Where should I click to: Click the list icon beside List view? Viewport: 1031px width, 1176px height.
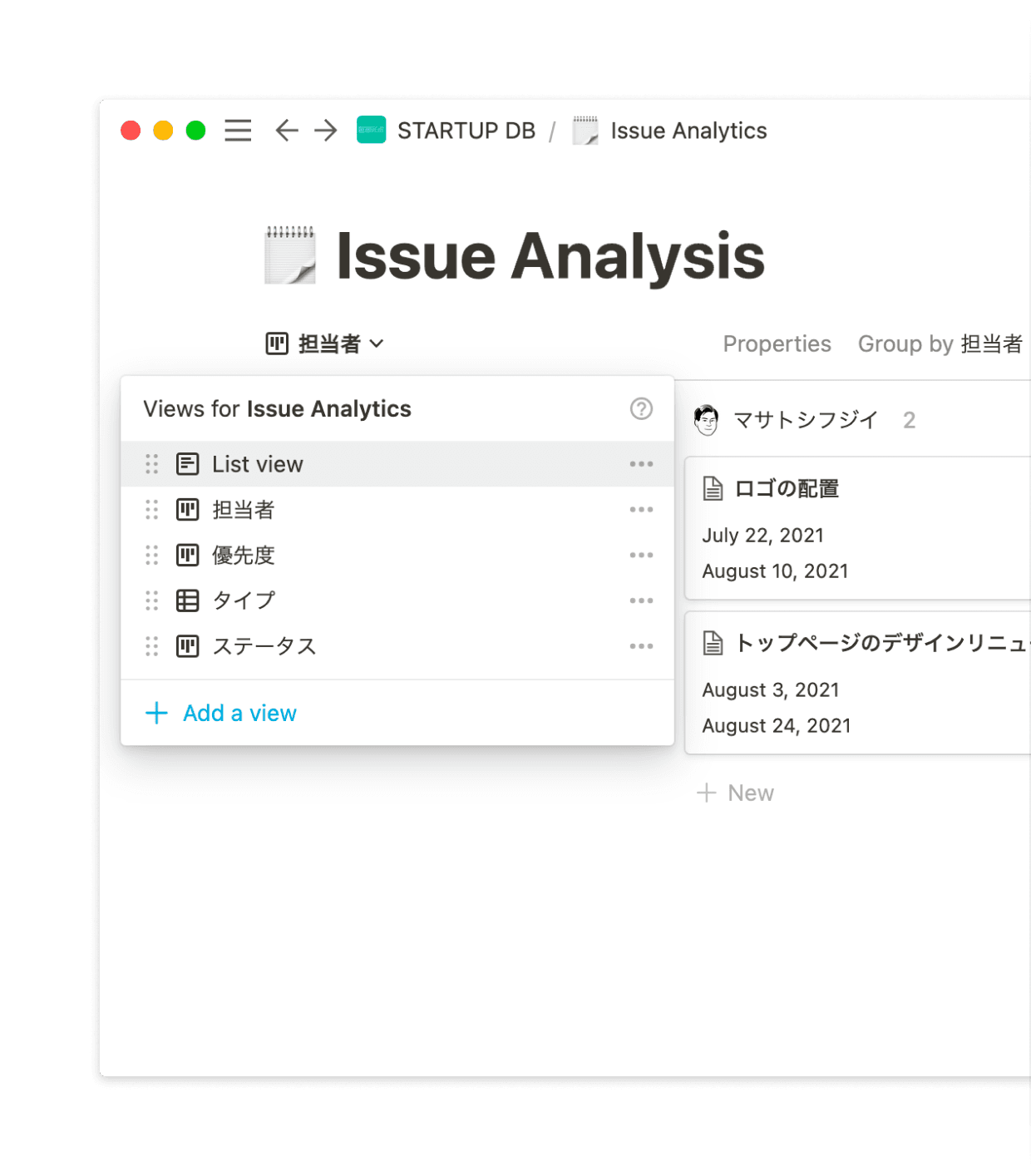click(x=189, y=463)
